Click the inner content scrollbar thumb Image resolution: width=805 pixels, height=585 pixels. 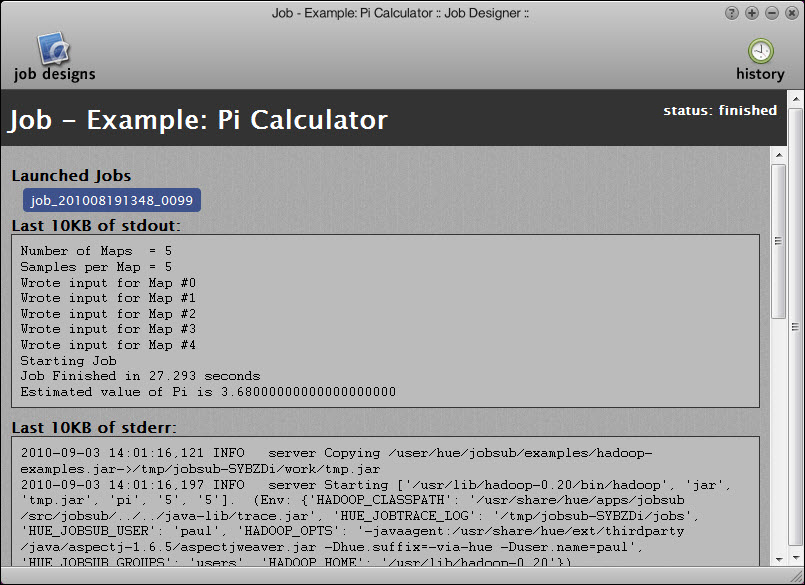pos(777,240)
